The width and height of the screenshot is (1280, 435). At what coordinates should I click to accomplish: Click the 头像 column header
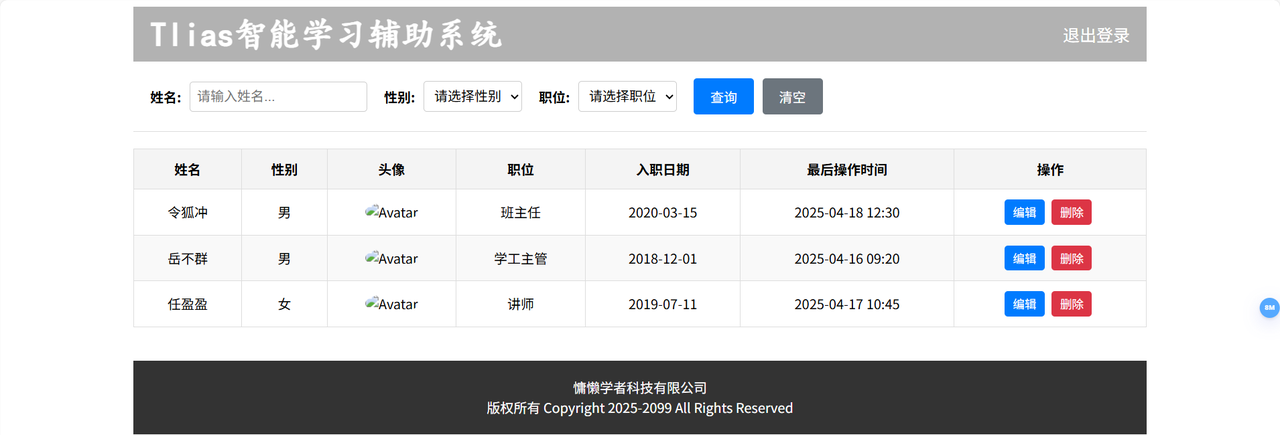coord(392,169)
